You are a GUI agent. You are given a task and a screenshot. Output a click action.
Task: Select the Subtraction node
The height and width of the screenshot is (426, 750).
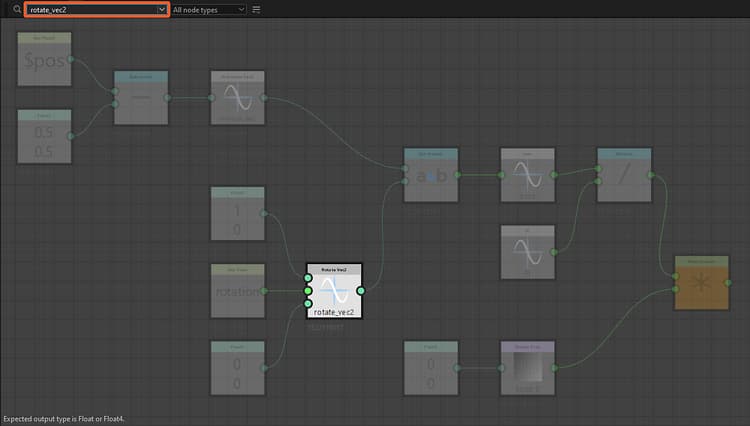click(141, 98)
